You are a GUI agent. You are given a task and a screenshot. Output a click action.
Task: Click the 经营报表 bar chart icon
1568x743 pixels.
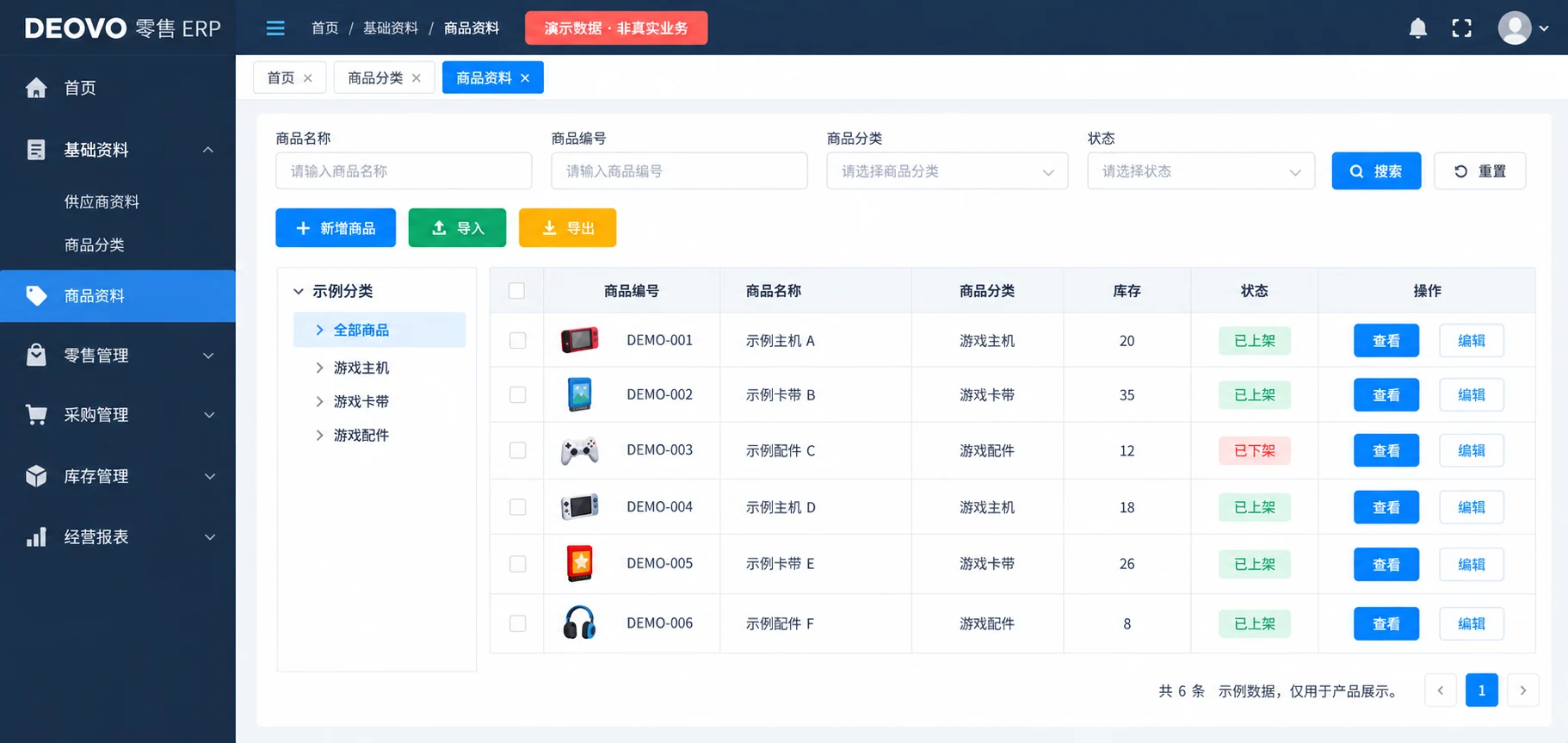36,537
